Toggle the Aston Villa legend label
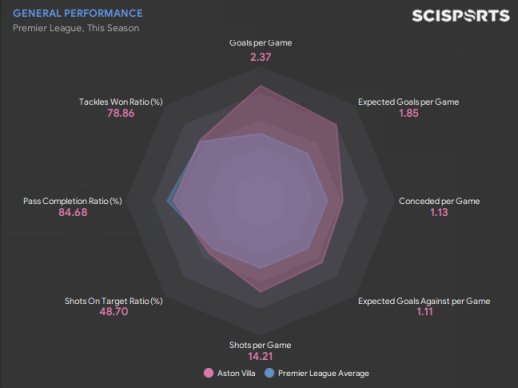518x388 pixels. pyautogui.click(x=236, y=373)
